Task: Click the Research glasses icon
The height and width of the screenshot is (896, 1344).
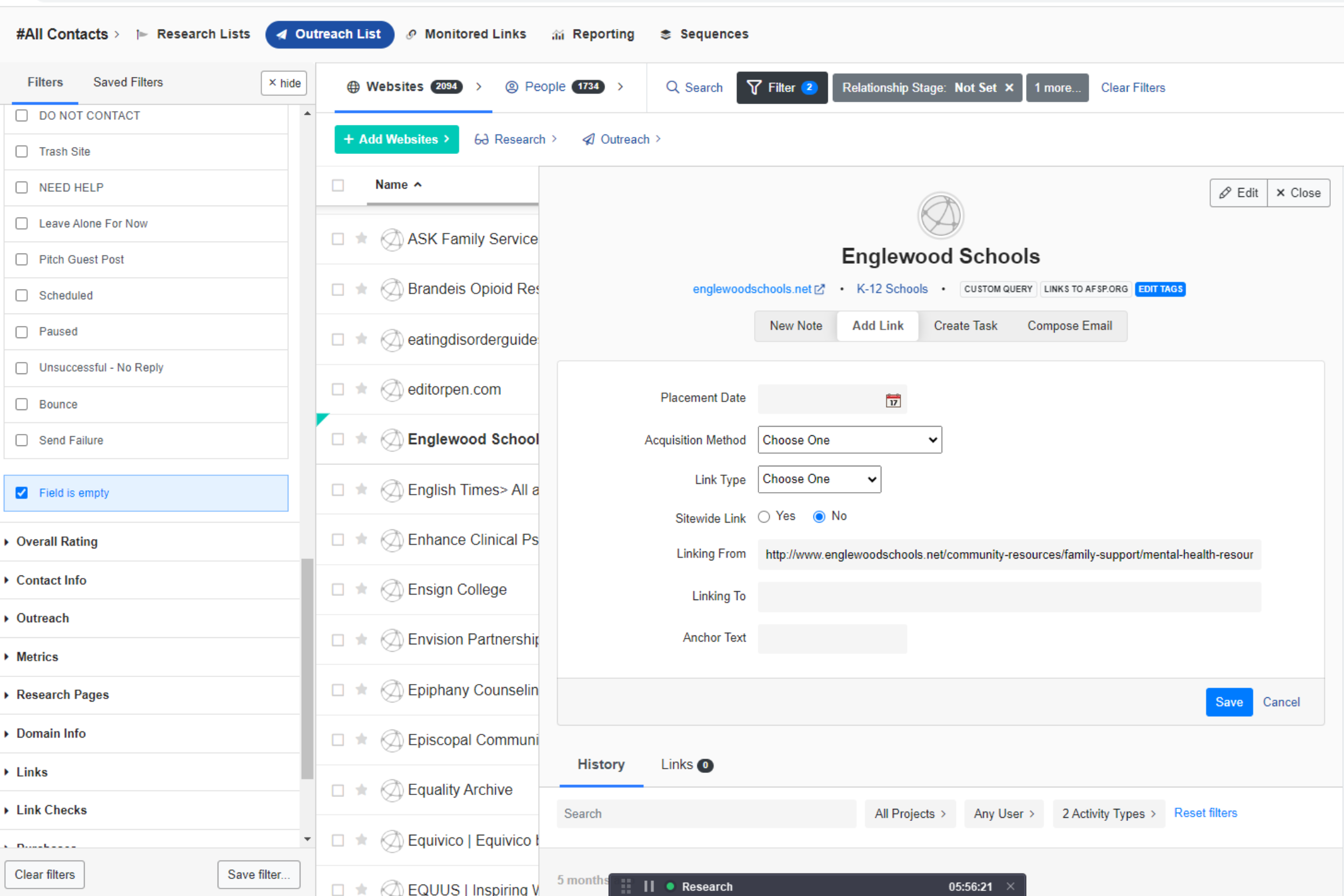Action: click(481, 139)
